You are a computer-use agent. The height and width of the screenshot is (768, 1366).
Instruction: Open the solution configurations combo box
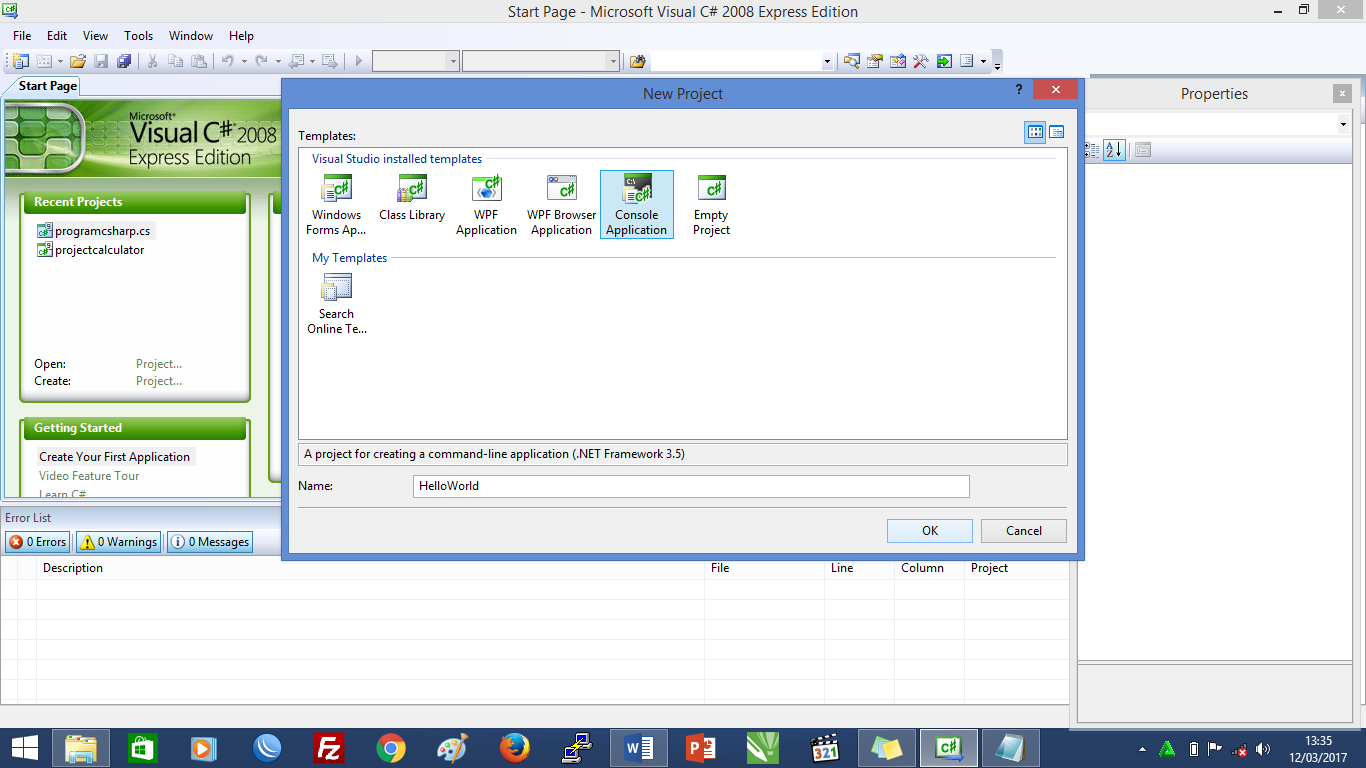(416, 61)
